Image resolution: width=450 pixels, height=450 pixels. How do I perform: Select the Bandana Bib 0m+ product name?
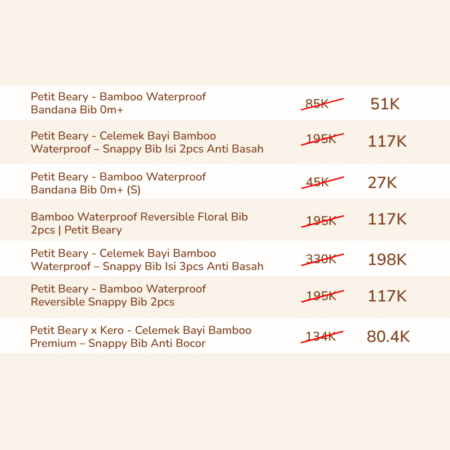pos(118,103)
